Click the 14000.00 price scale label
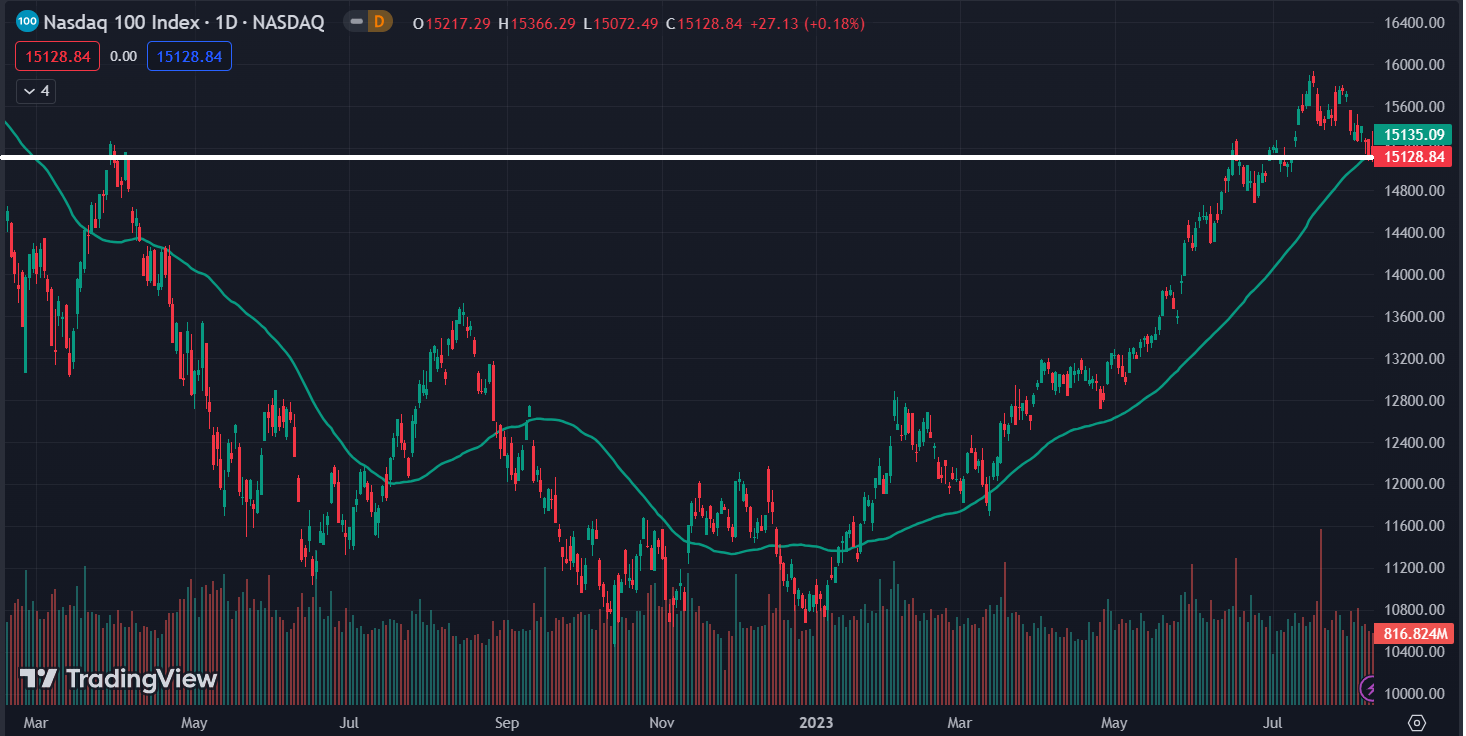Image resolution: width=1466 pixels, height=736 pixels. [x=1416, y=275]
